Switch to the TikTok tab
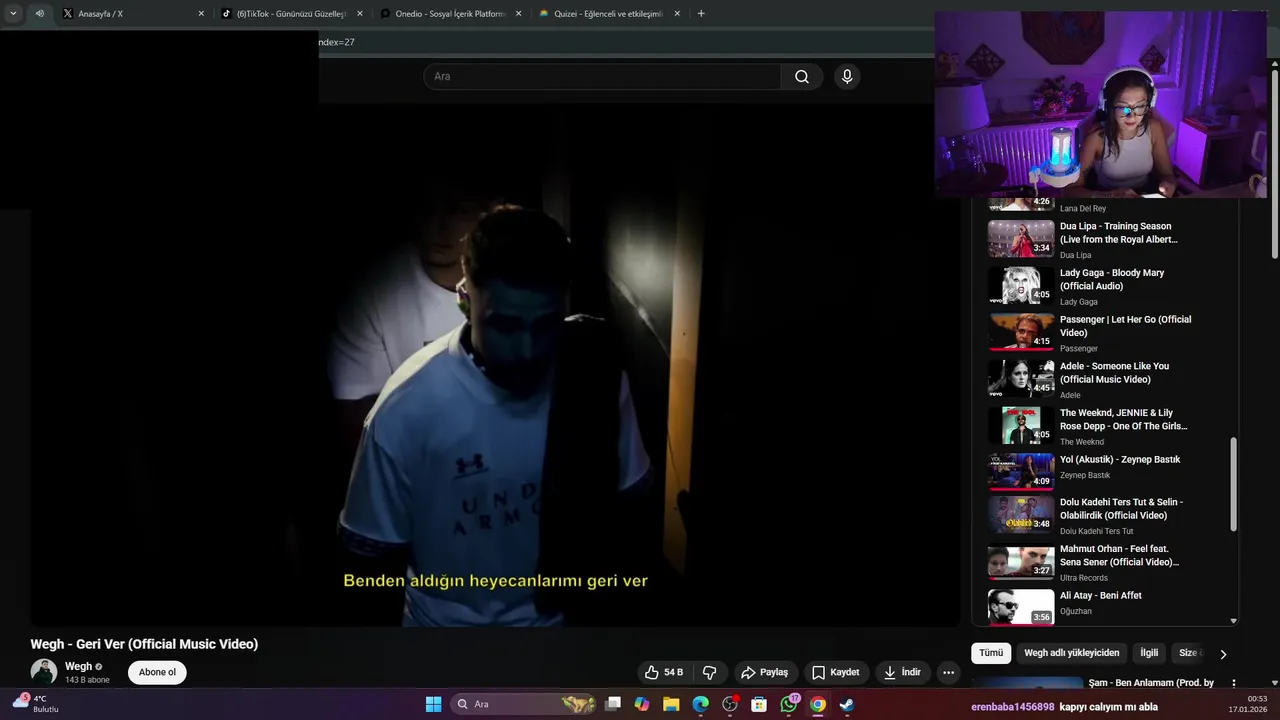This screenshot has width=1280, height=720. coord(290,14)
